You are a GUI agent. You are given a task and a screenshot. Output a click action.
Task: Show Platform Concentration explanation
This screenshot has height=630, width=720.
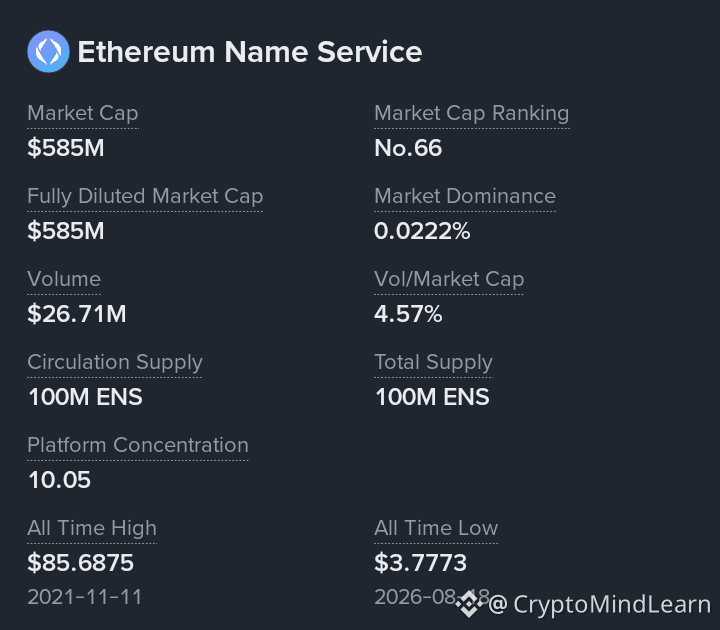tap(138, 445)
